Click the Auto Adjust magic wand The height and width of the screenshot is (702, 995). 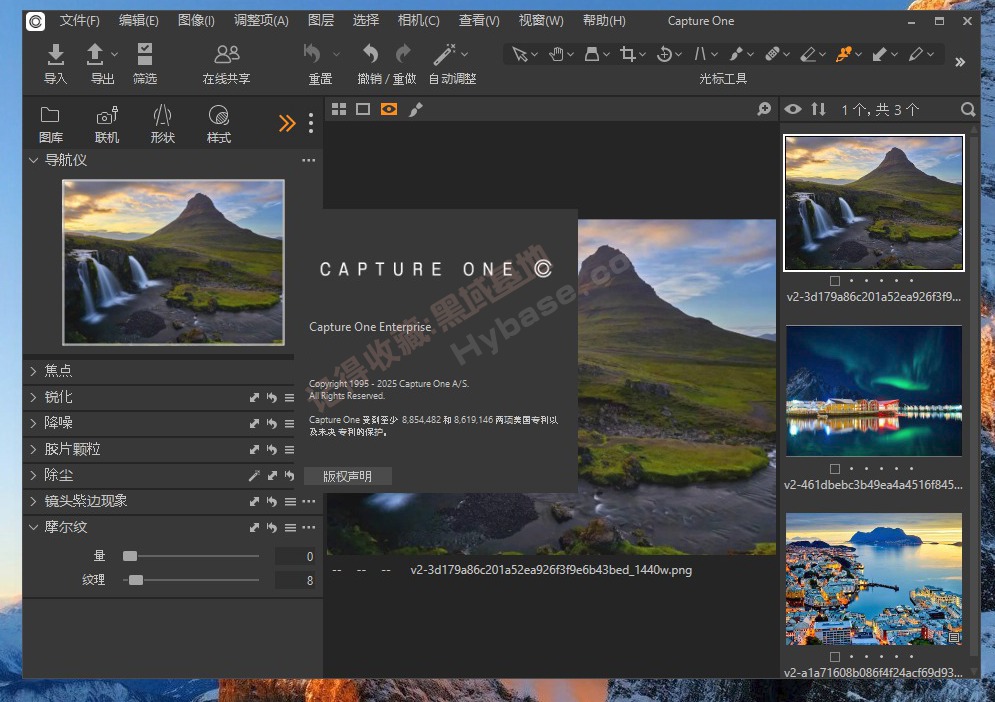444,54
